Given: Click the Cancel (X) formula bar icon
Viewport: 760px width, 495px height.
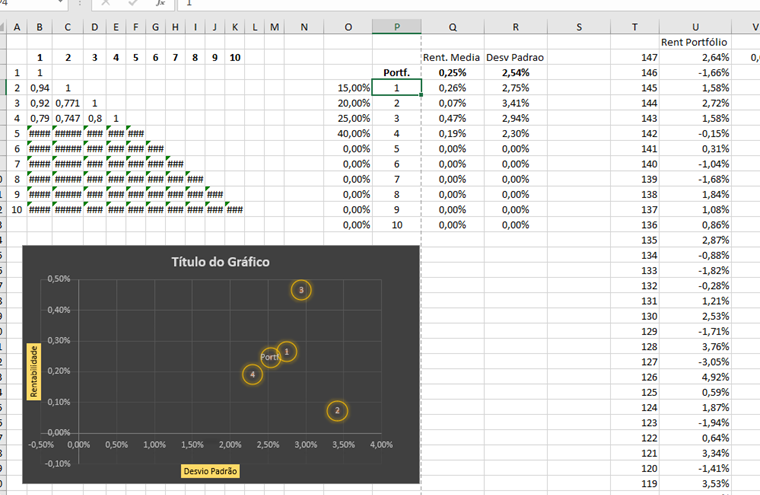Looking at the screenshot, I should pyautogui.click(x=103, y=4).
